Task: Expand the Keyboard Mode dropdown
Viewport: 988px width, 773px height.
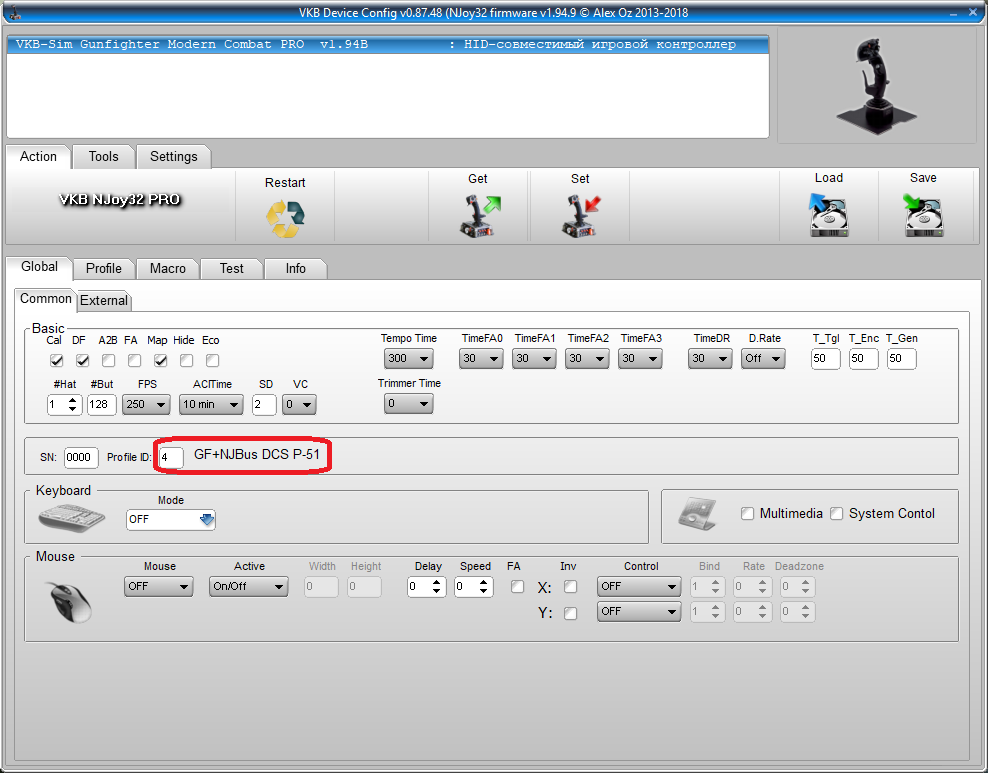Action: click(x=171, y=520)
